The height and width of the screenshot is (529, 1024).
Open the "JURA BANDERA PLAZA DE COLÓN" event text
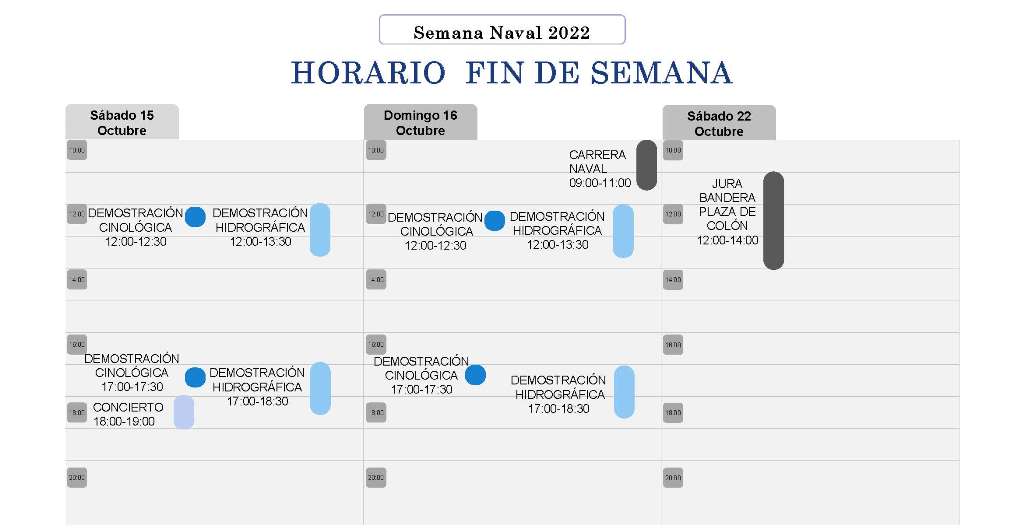coord(727,212)
